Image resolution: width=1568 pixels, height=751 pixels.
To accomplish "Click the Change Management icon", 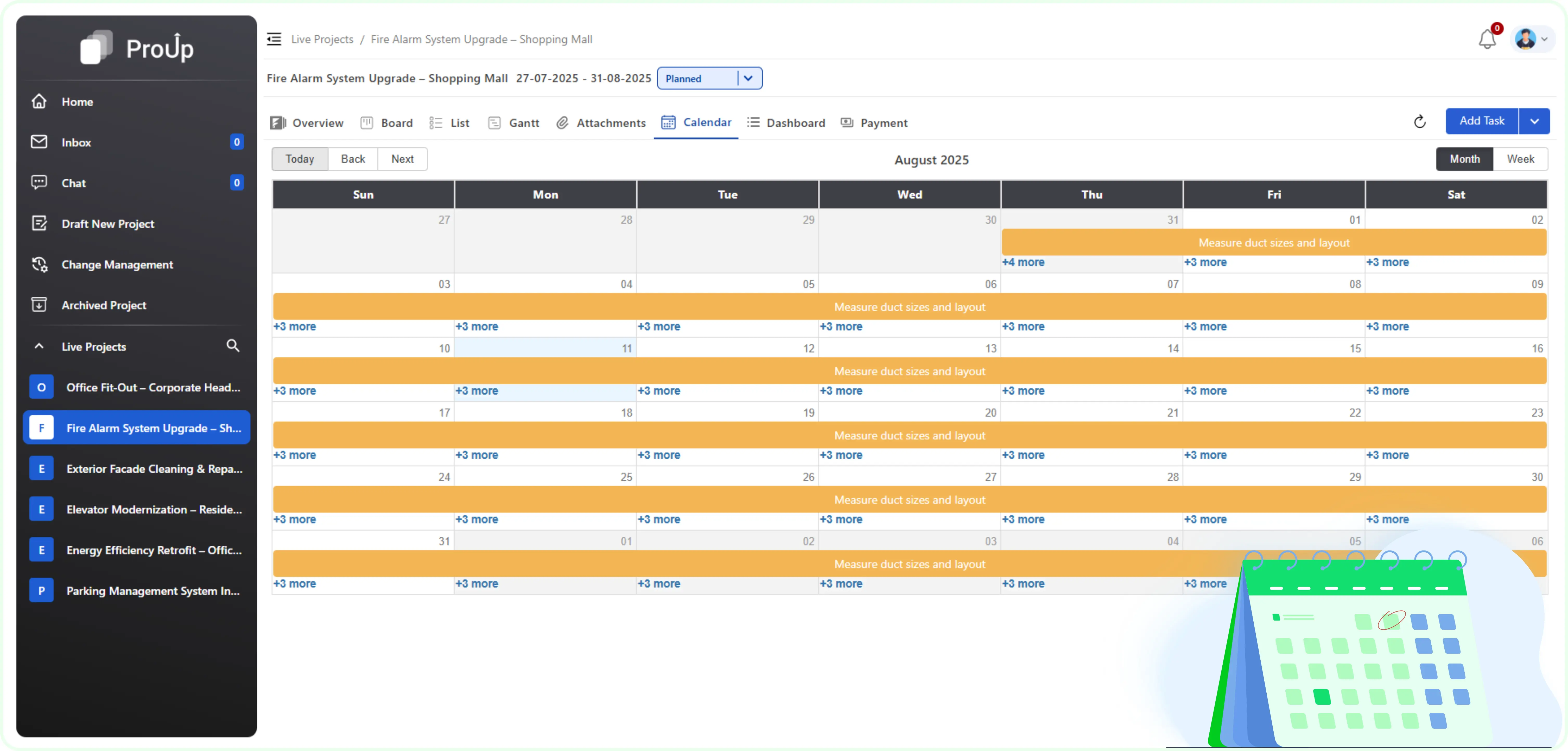I will pyautogui.click(x=39, y=264).
